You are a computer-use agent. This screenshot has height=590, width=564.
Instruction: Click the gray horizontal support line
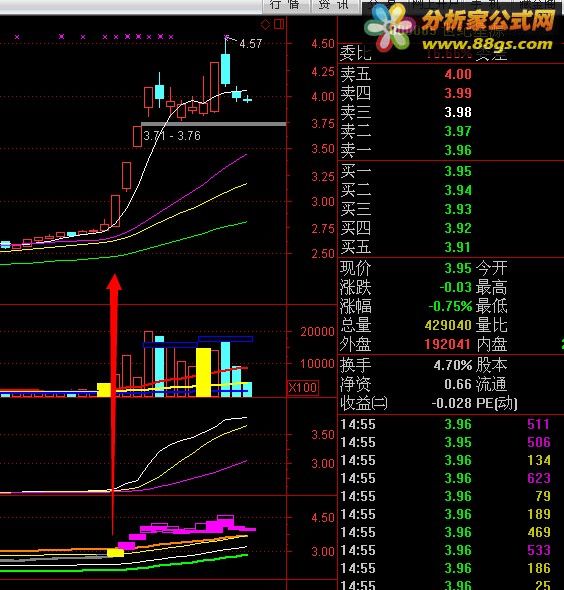tap(213, 123)
